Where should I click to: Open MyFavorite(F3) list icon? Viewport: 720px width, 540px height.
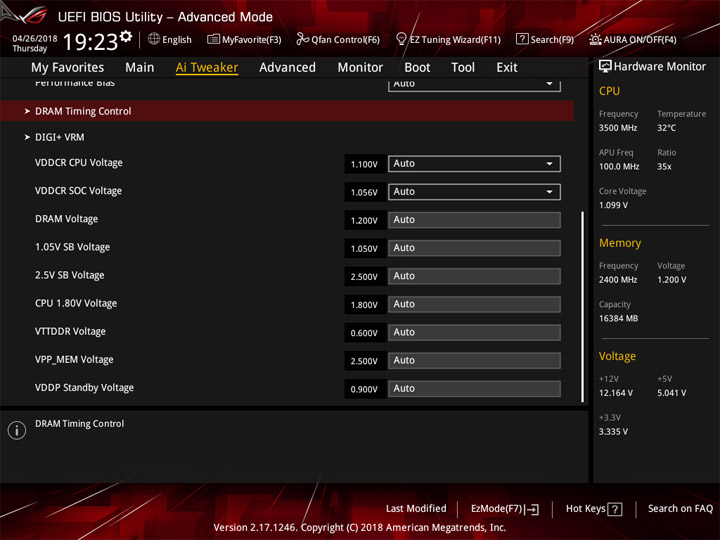(x=213, y=39)
